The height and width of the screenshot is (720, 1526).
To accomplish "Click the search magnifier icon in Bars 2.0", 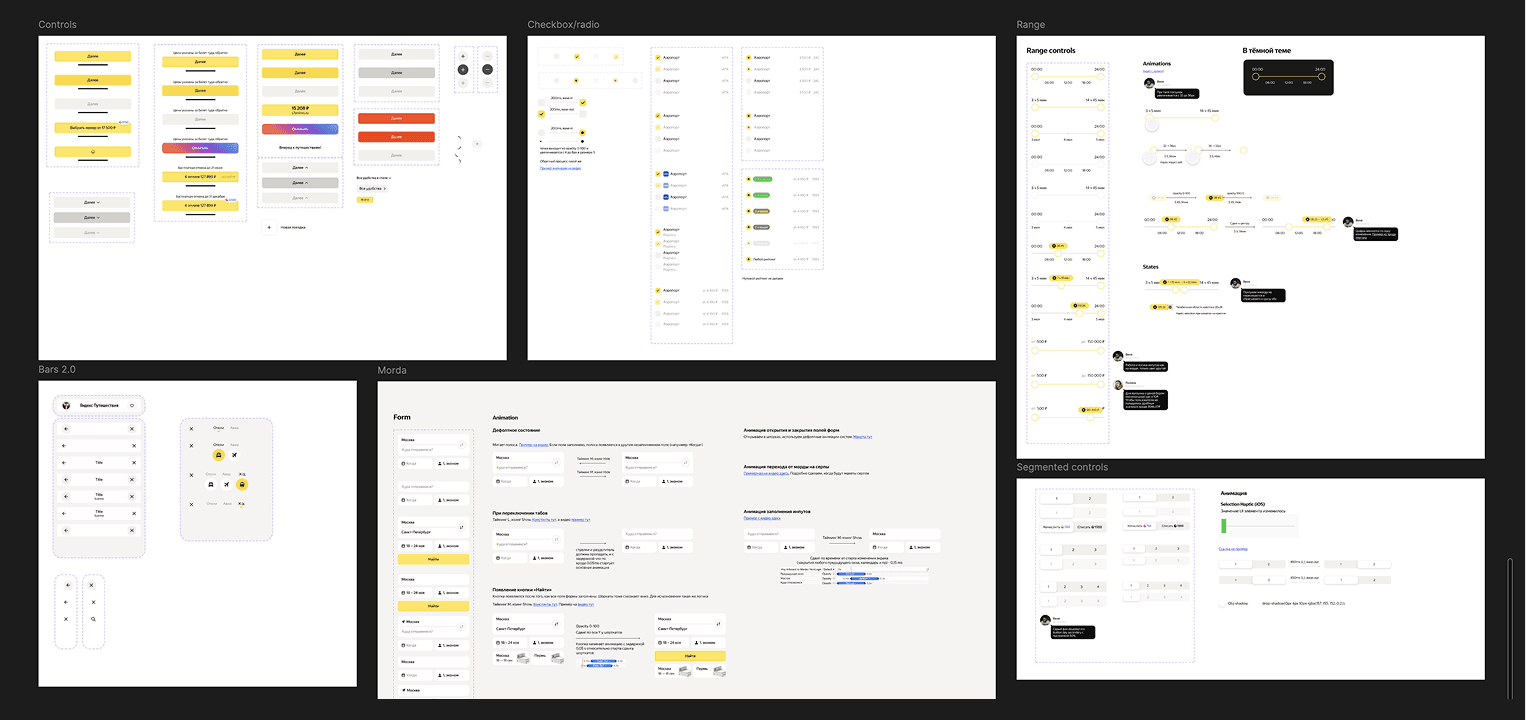I will pos(93,619).
